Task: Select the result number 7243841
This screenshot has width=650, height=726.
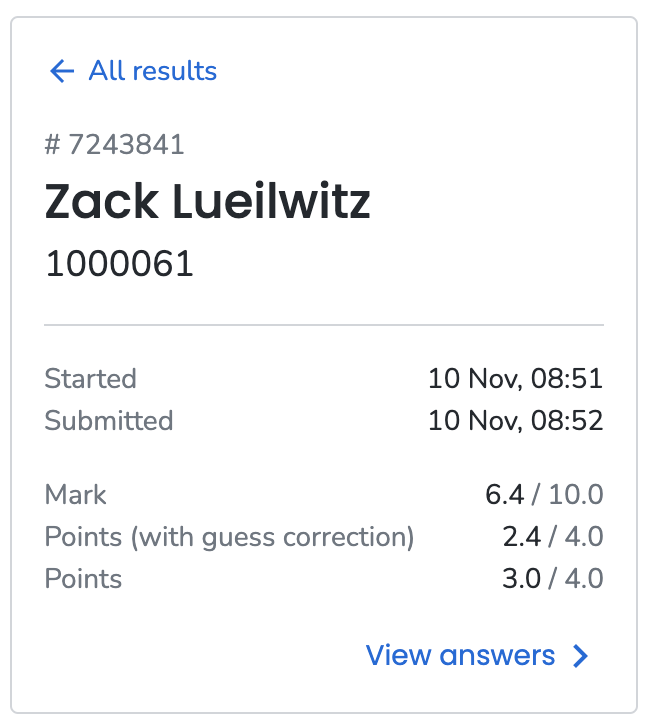Action: (126, 145)
